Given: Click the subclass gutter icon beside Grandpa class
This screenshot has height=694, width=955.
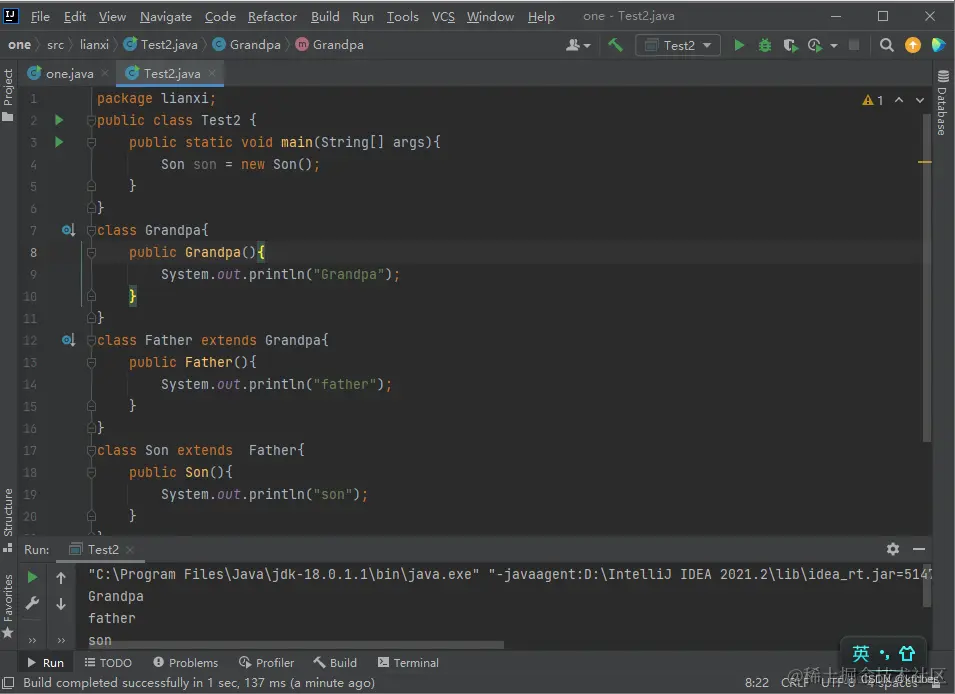Looking at the screenshot, I should point(68,230).
